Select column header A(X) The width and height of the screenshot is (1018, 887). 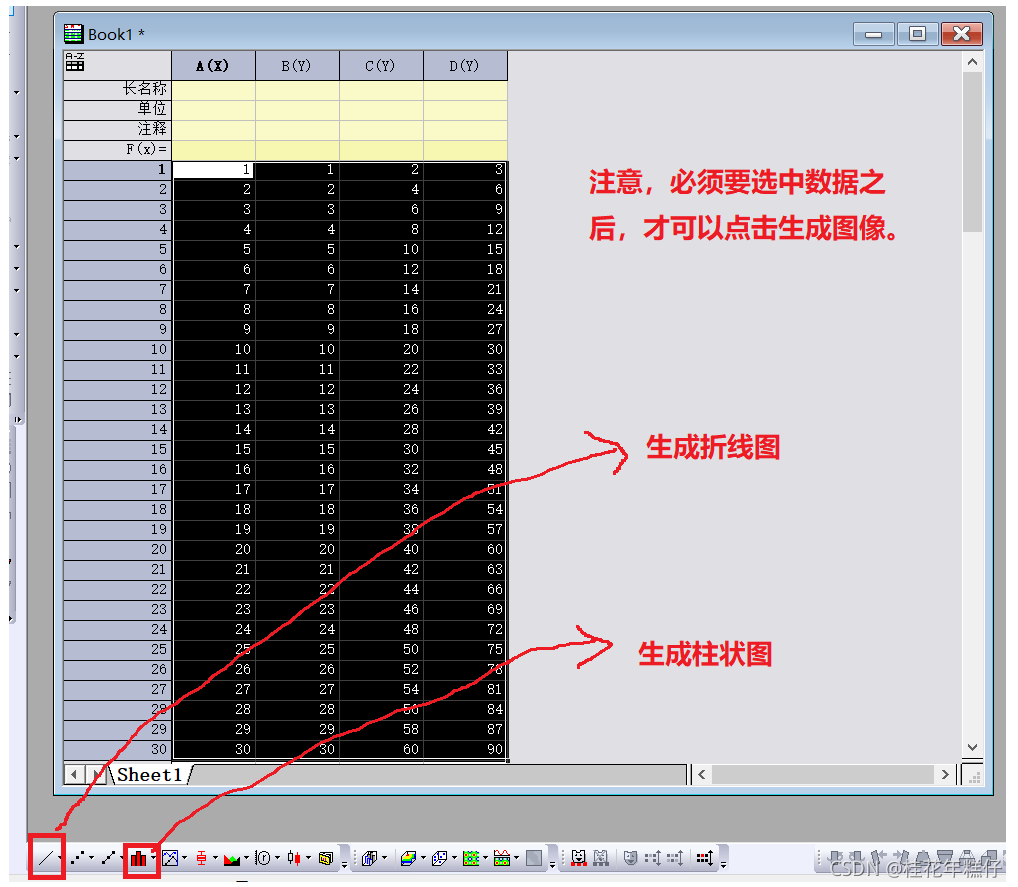[x=213, y=66]
